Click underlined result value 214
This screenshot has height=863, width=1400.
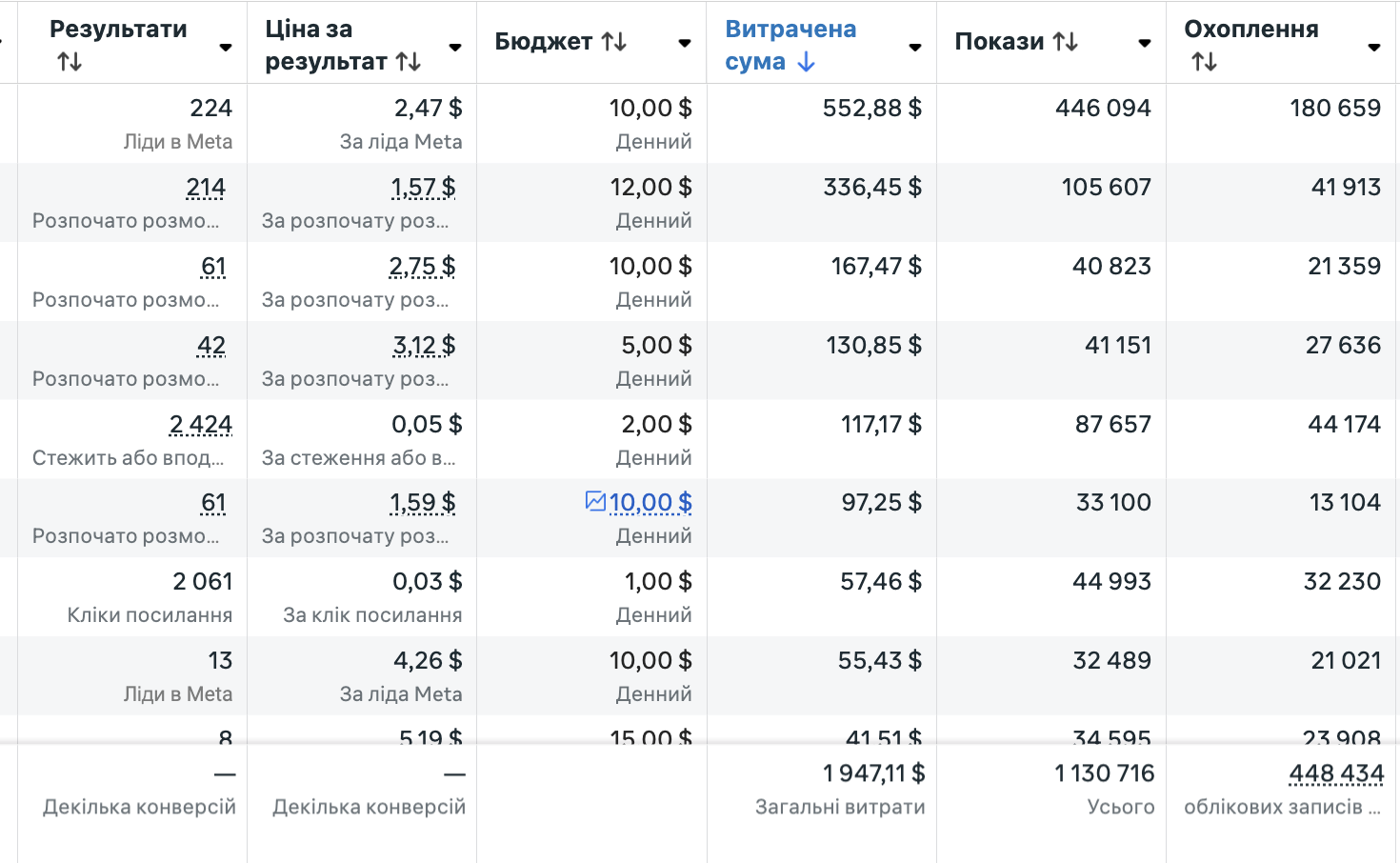click(206, 188)
